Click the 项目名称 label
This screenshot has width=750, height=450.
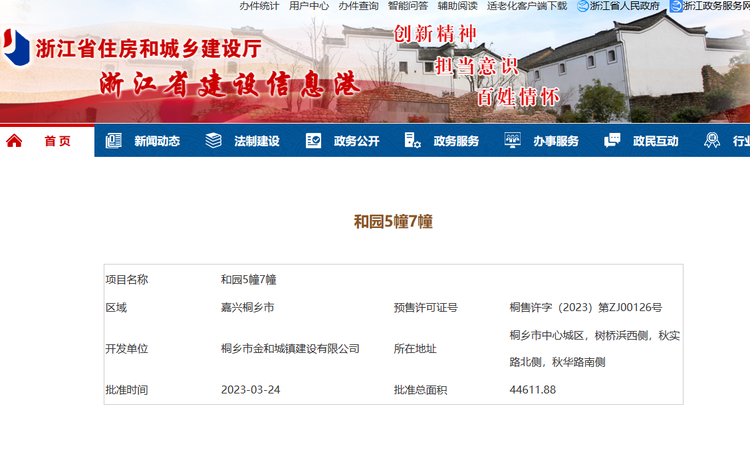tap(127, 279)
